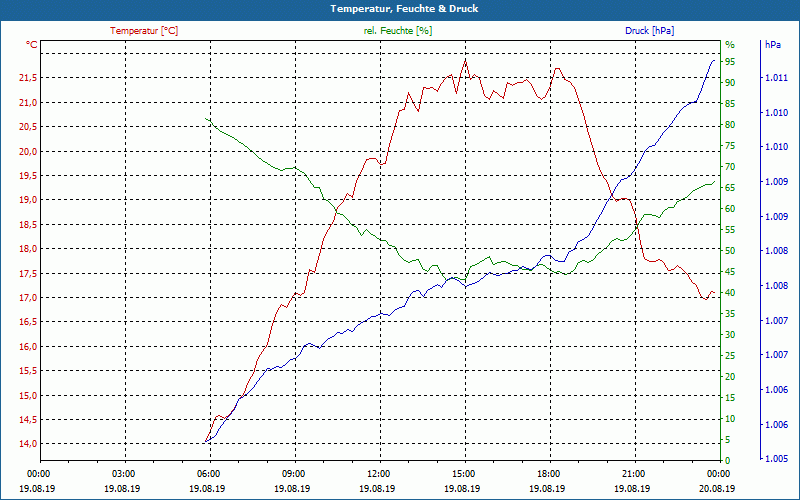Image resolution: width=800 pixels, height=500 pixels.
Task: Click the blue "1.005" pressure axis value
Action: click(x=776, y=459)
